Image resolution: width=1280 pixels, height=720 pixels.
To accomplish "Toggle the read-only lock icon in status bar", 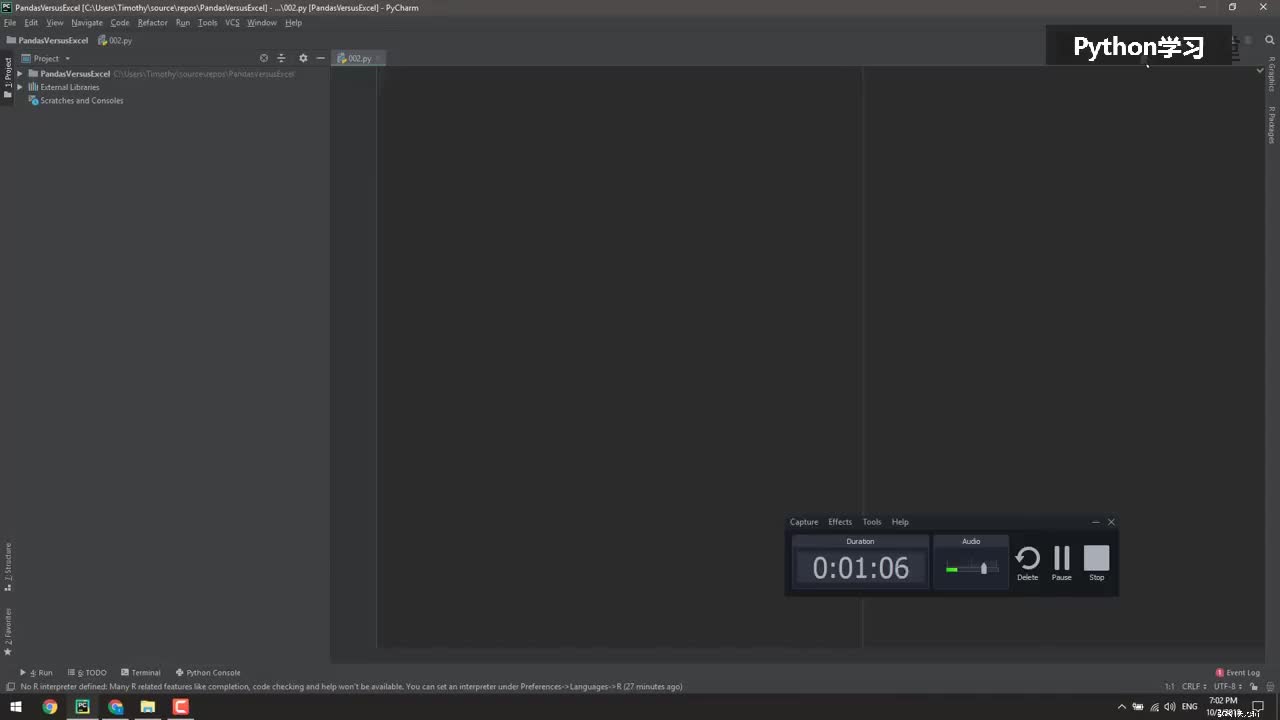I will 1254,687.
